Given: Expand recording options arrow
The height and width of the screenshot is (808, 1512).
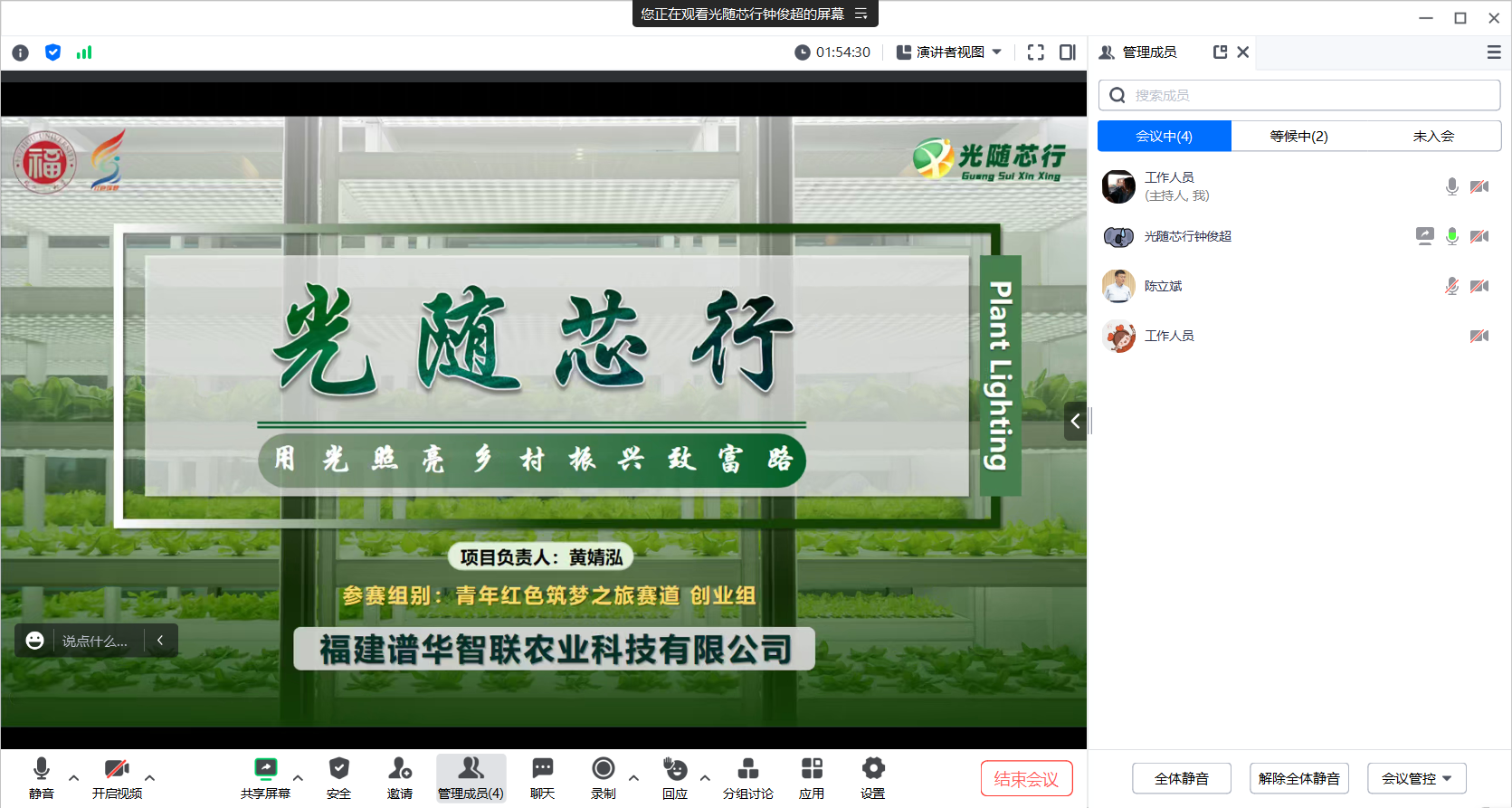Looking at the screenshot, I should (633, 777).
